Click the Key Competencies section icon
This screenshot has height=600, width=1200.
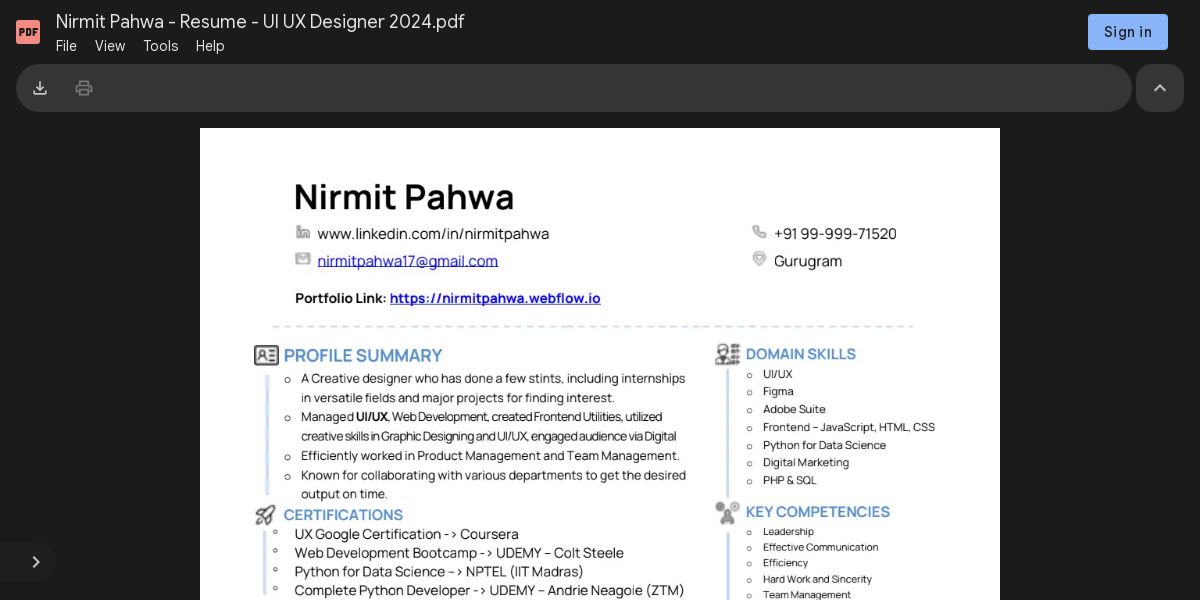click(x=728, y=512)
